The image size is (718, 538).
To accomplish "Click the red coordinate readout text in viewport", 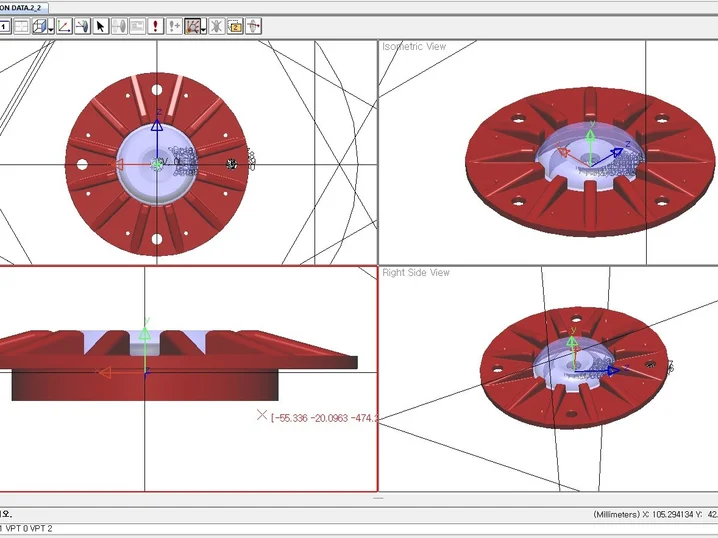I will point(323,418).
